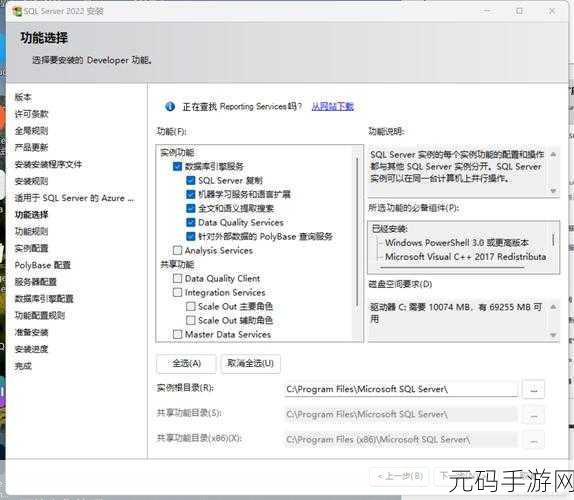Check the Scale Out 主要角色 checkbox
Image resolution: width=574 pixels, height=500 pixels.
(x=190, y=306)
